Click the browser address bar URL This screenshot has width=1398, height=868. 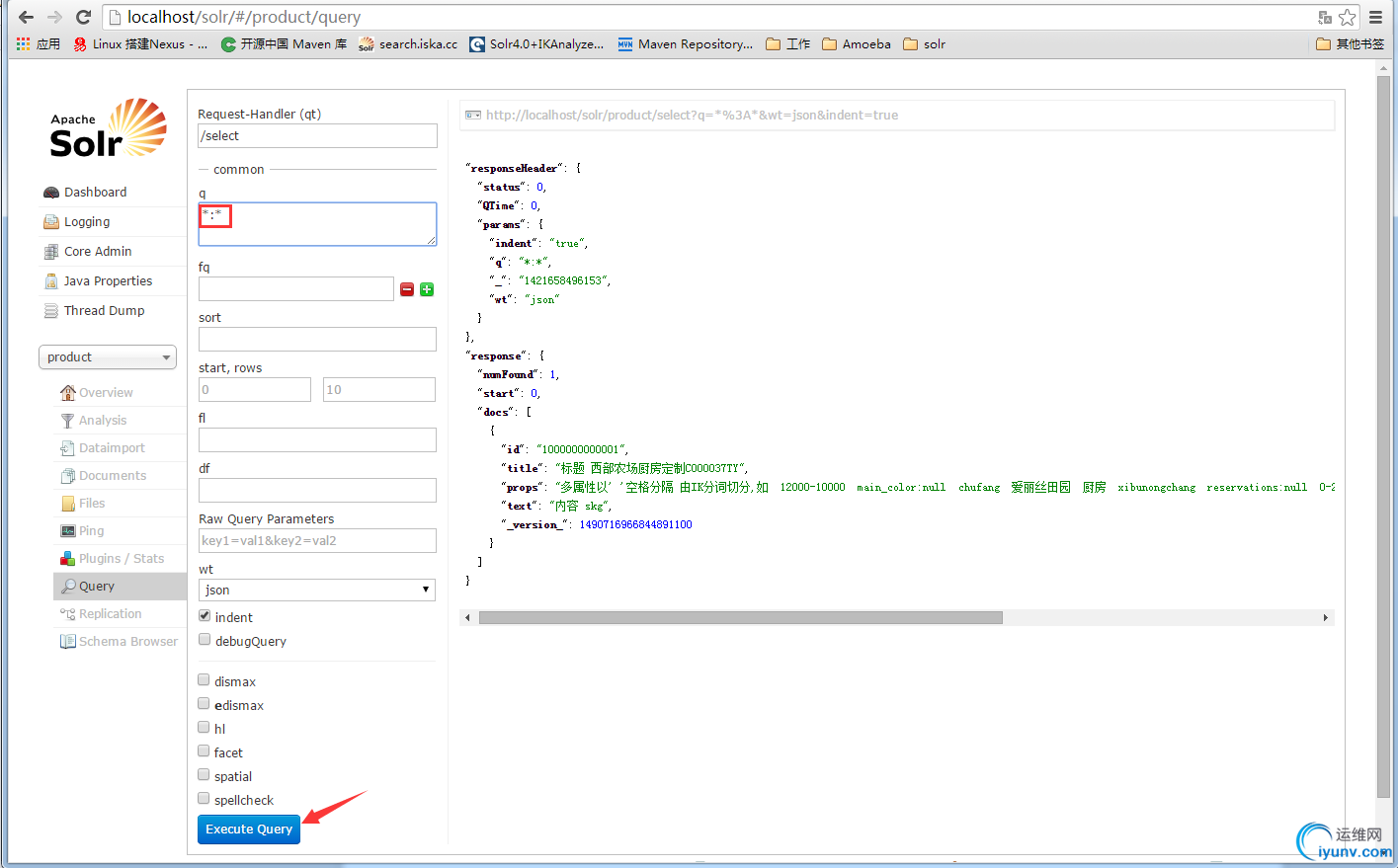click(244, 17)
